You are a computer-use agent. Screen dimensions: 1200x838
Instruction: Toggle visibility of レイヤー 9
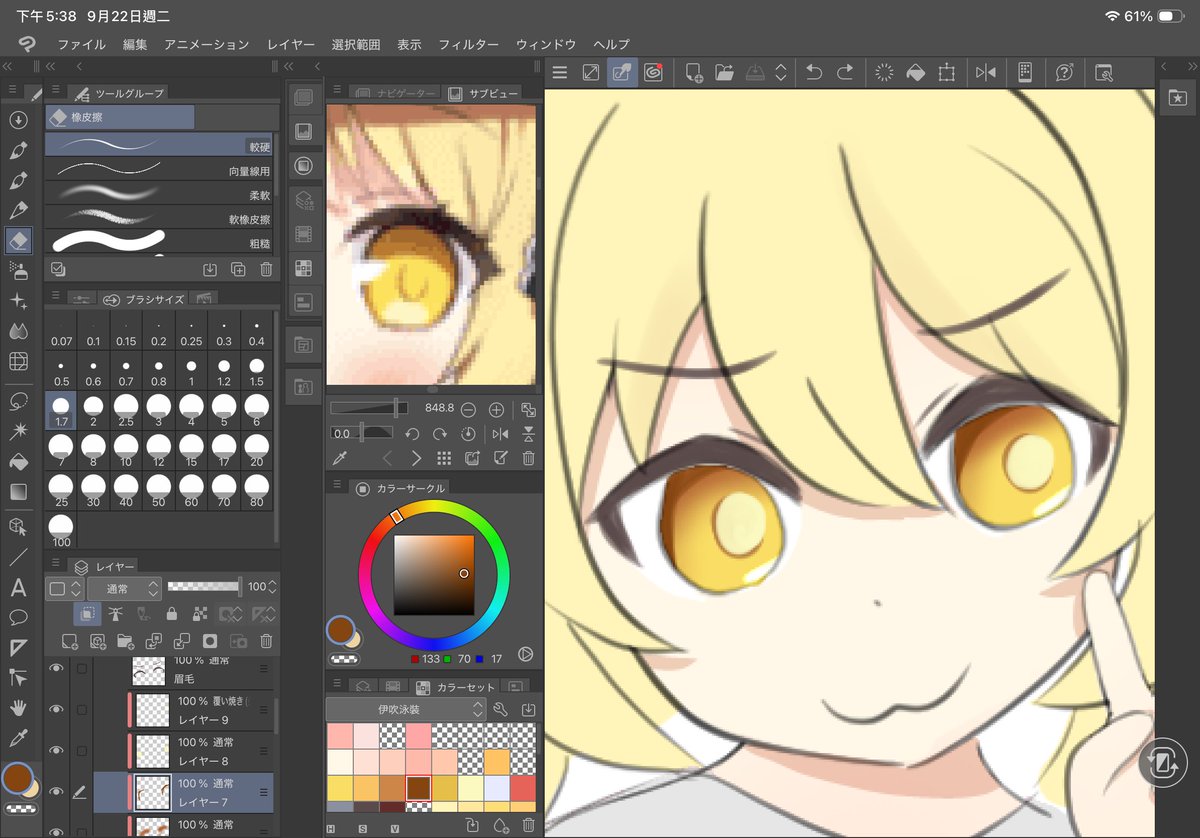(56, 709)
